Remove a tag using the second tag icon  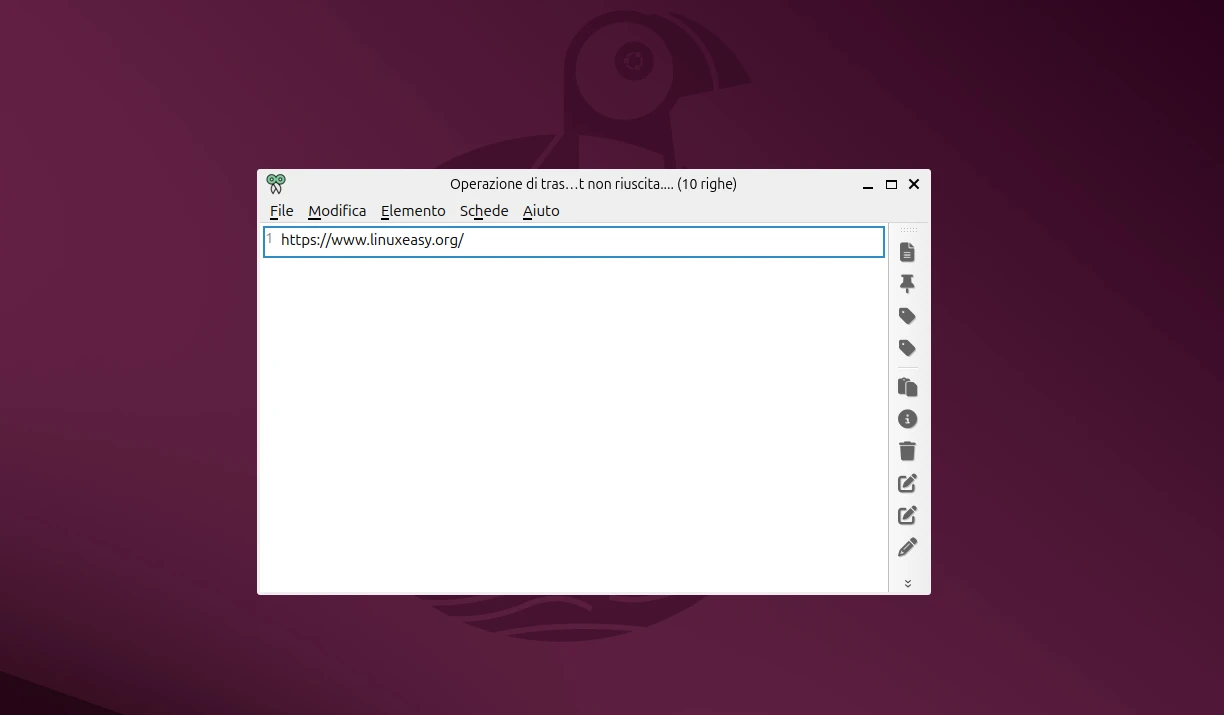(x=907, y=348)
